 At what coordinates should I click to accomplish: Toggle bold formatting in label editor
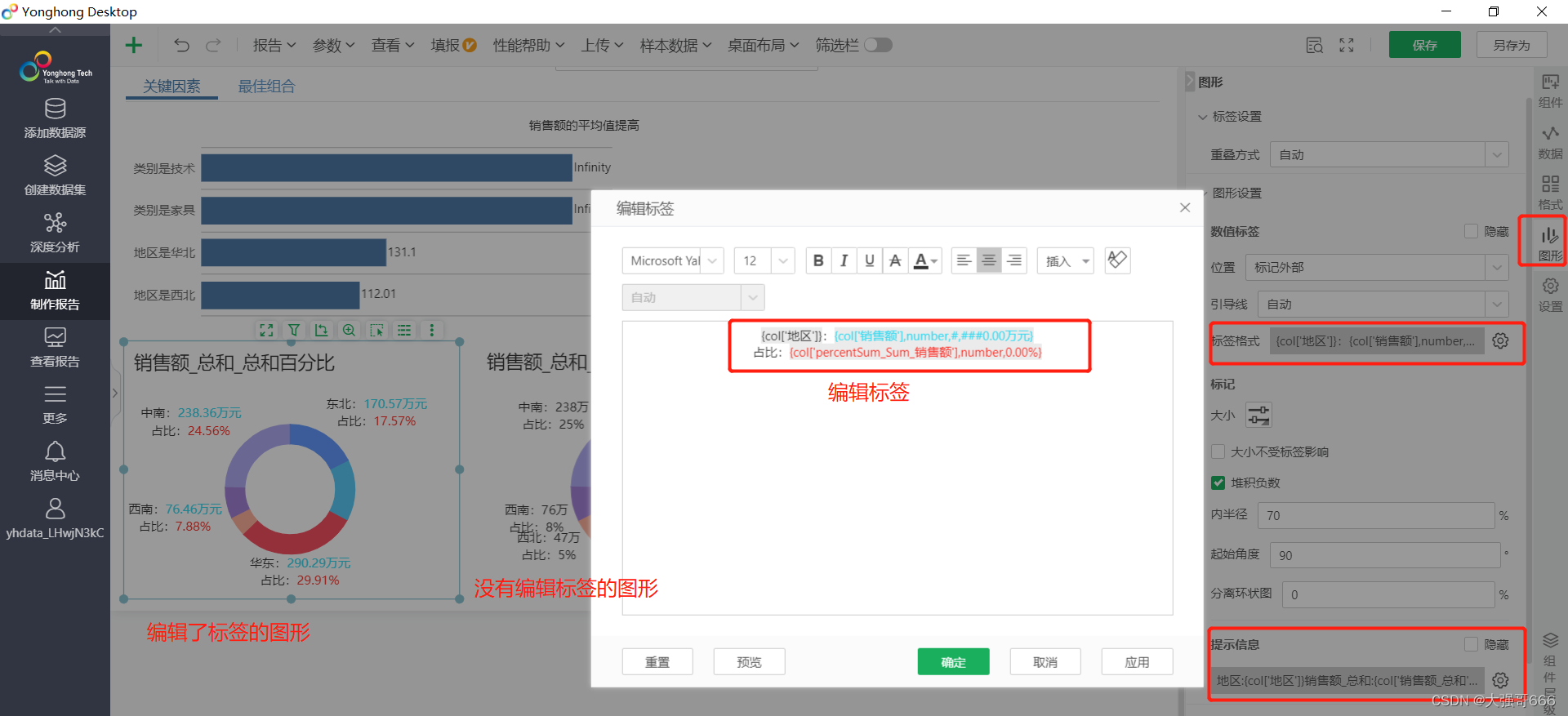[x=818, y=260]
